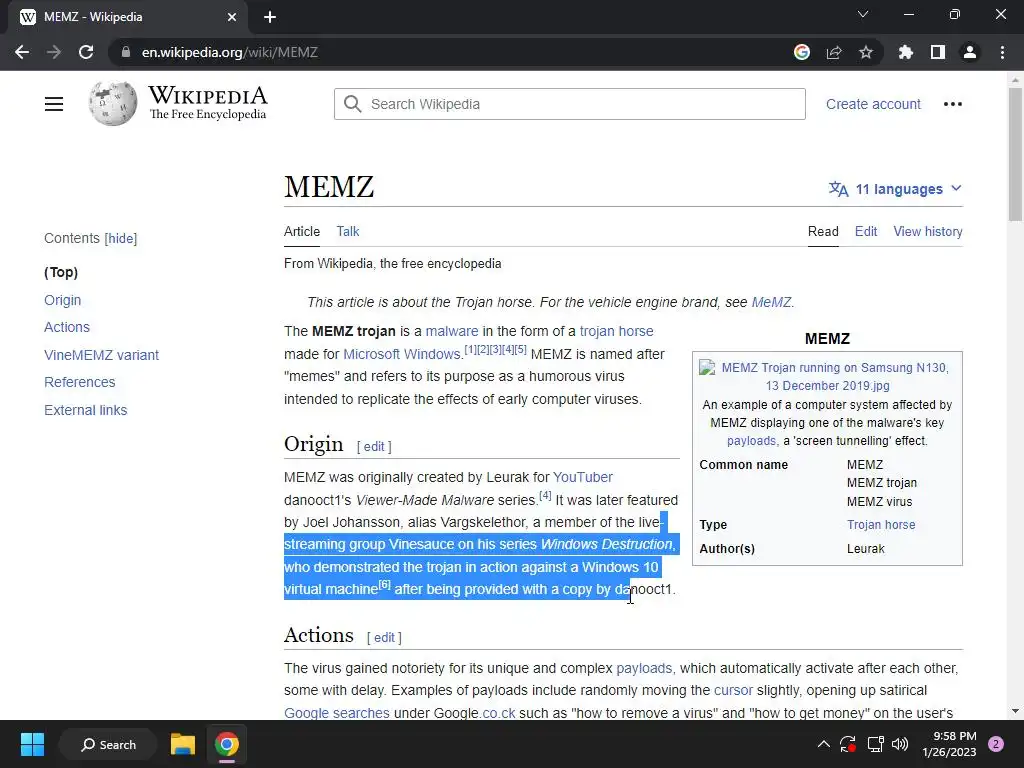Open the clock showing 9:58 PM
This screenshot has height=768, width=1024.
(949, 744)
